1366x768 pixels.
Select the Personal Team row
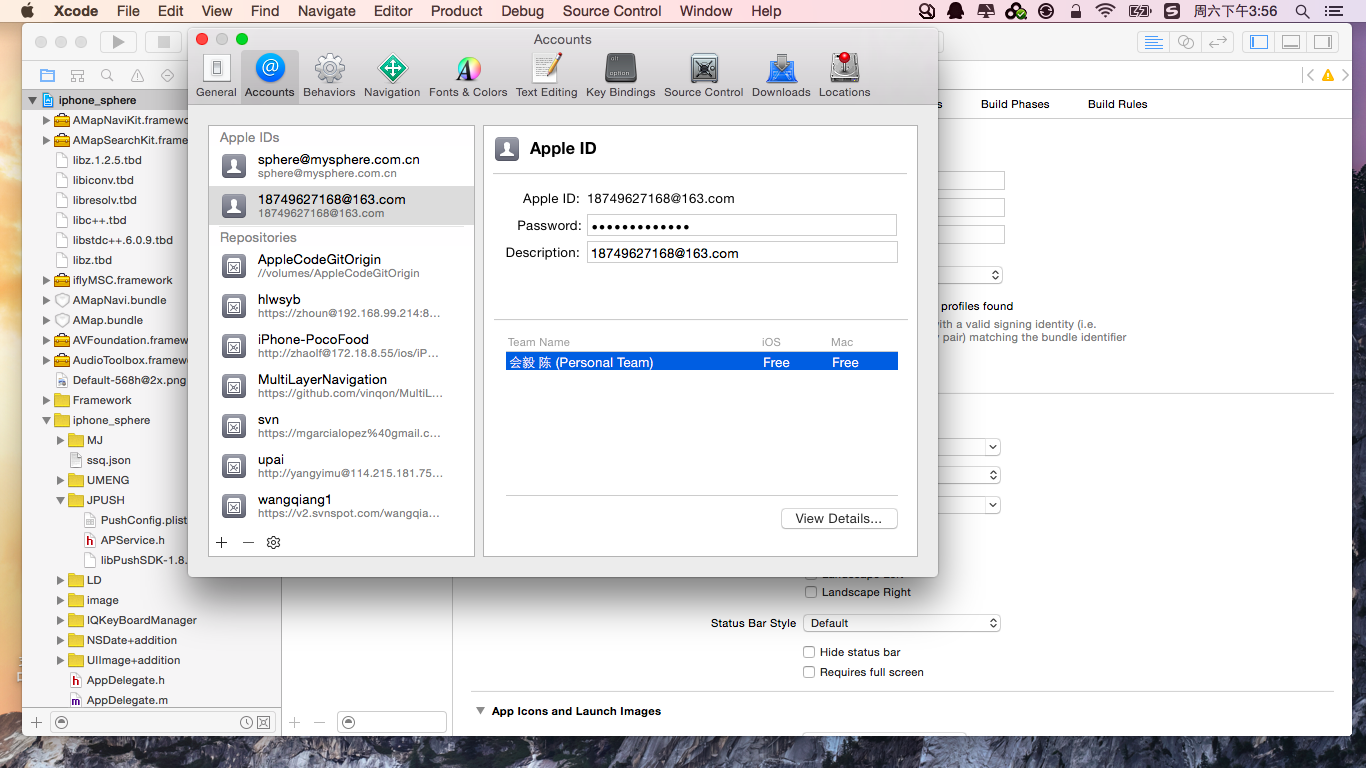point(701,362)
